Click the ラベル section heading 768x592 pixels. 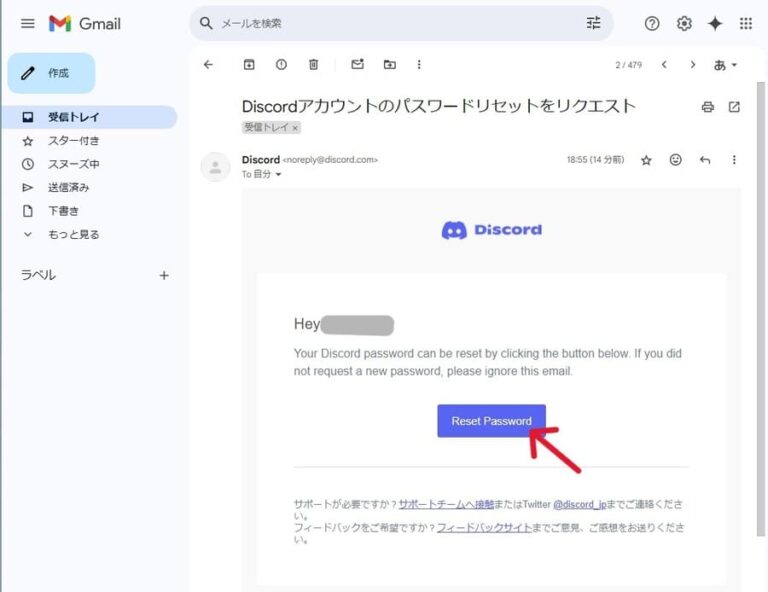(x=38, y=275)
